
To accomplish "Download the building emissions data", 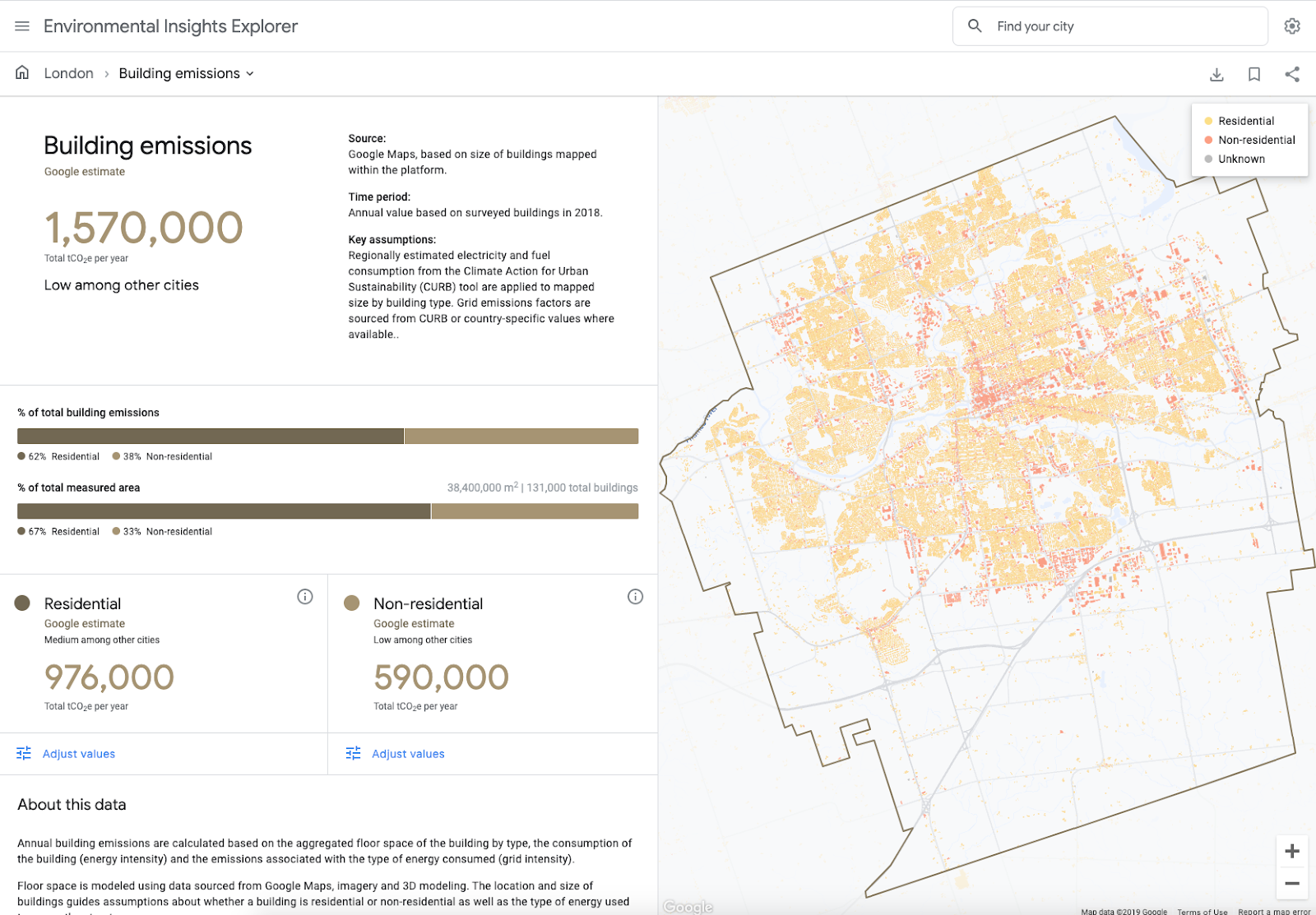I will (x=1216, y=75).
